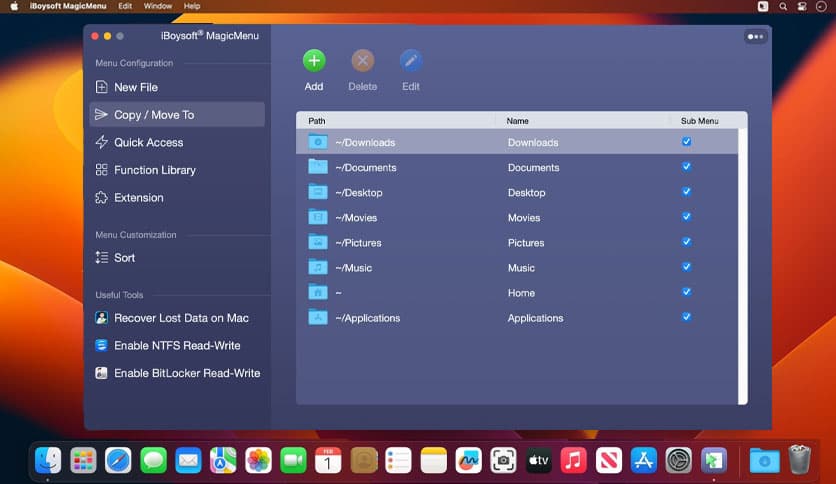The image size is (836, 484).
Task: Open the Help menu in menu bar
Action: (192, 6)
